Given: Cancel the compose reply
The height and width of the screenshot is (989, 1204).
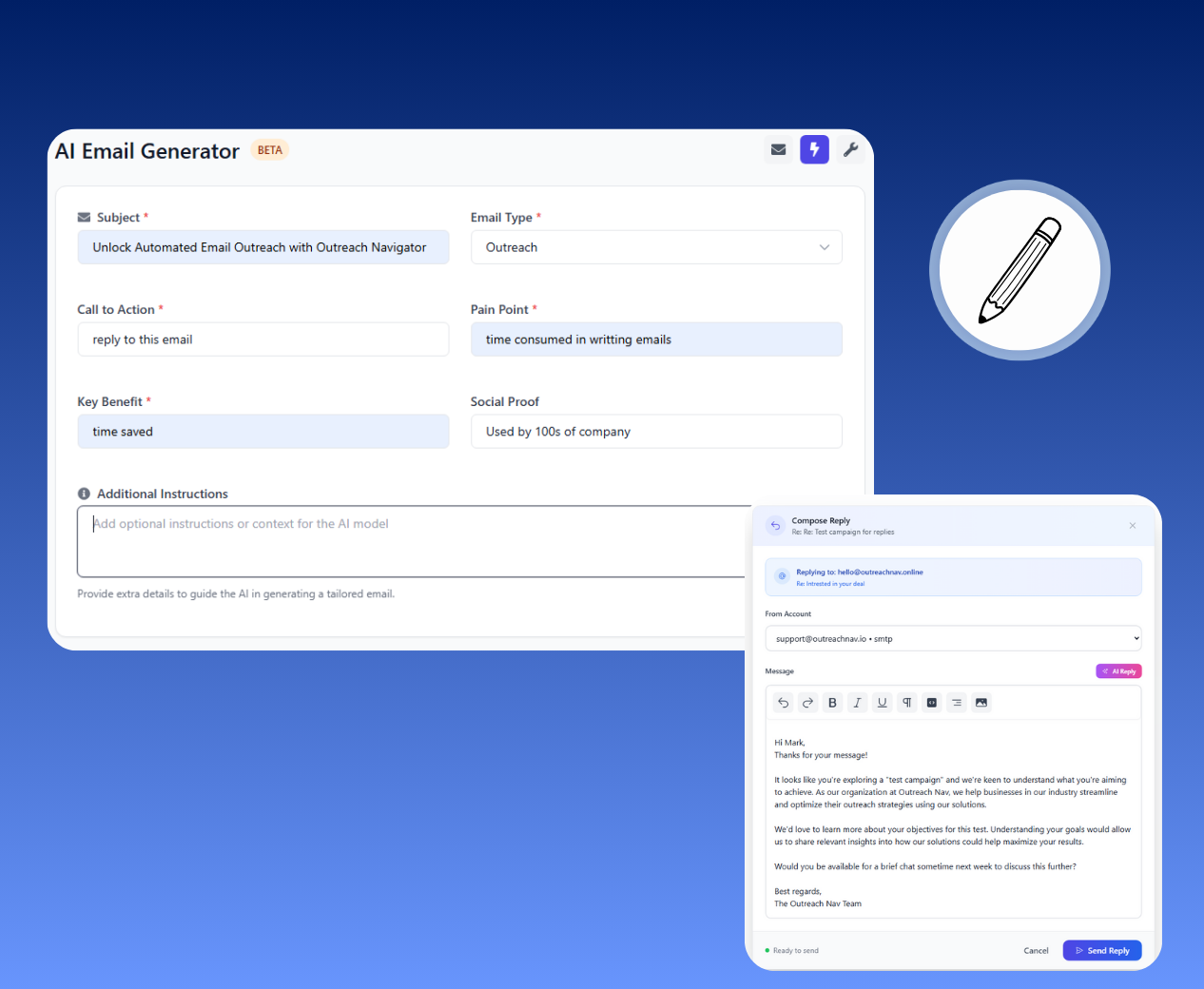Looking at the screenshot, I should (x=1036, y=950).
